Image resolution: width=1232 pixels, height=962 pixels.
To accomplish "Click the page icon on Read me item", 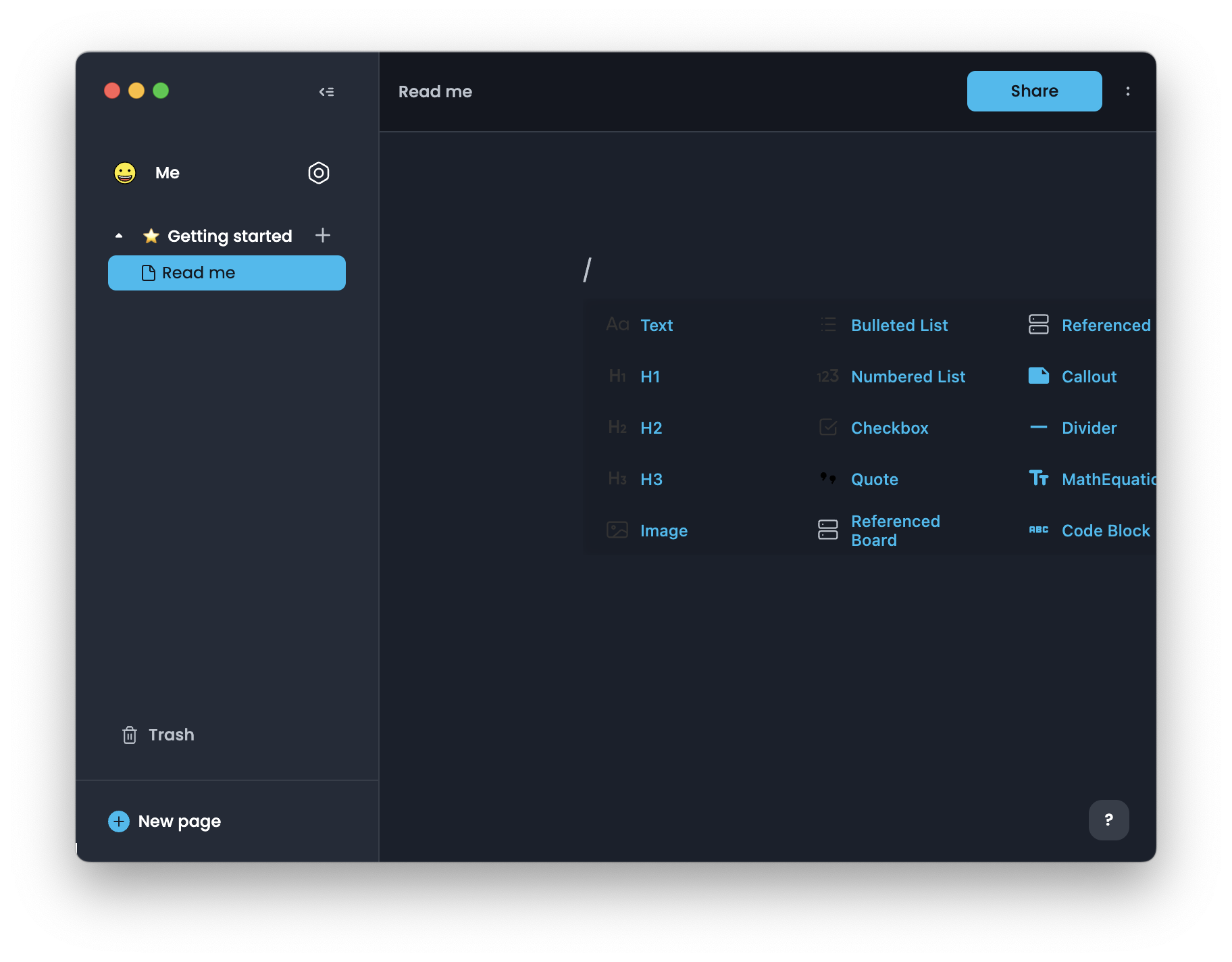I will click(149, 273).
